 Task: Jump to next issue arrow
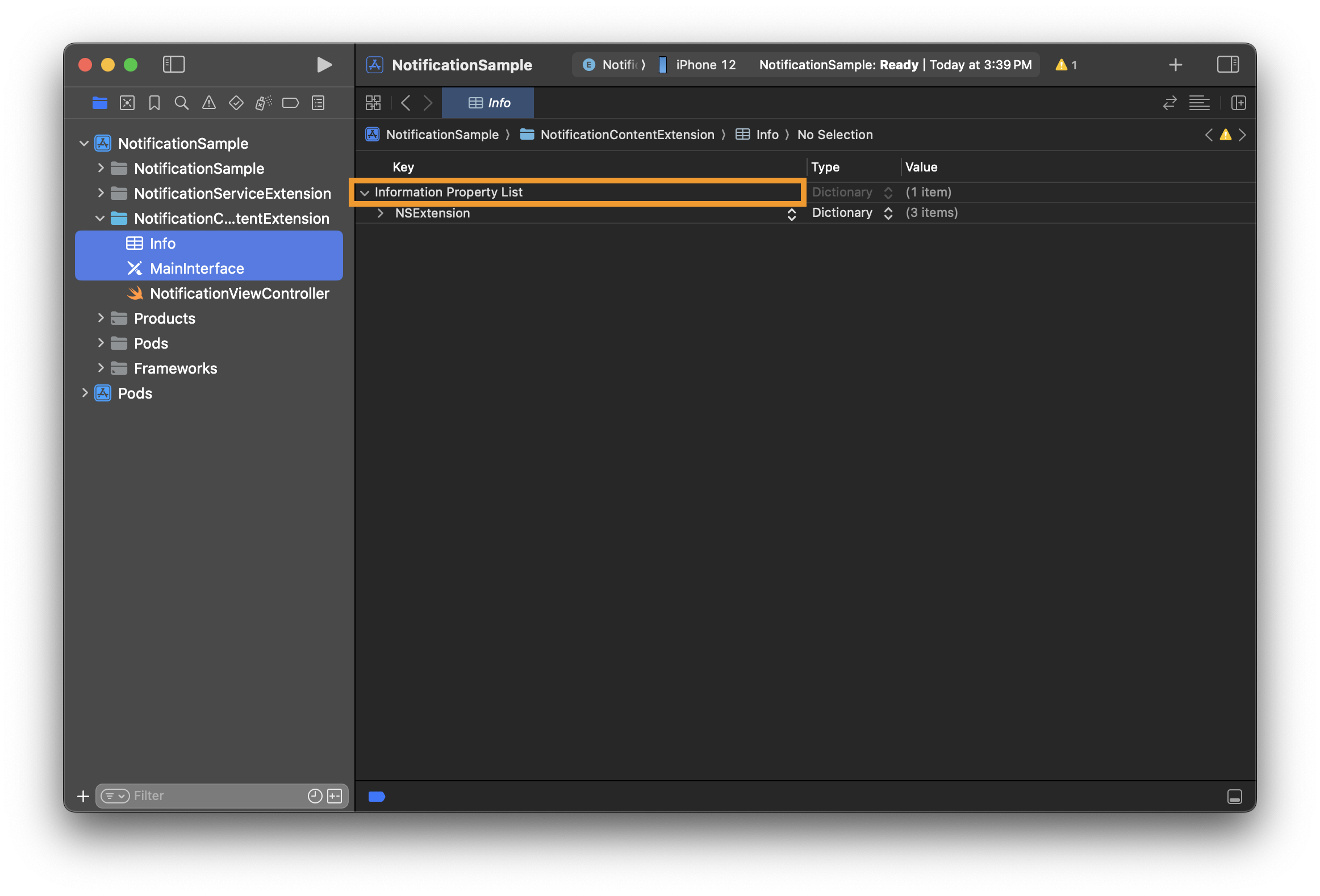(1242, 135)
